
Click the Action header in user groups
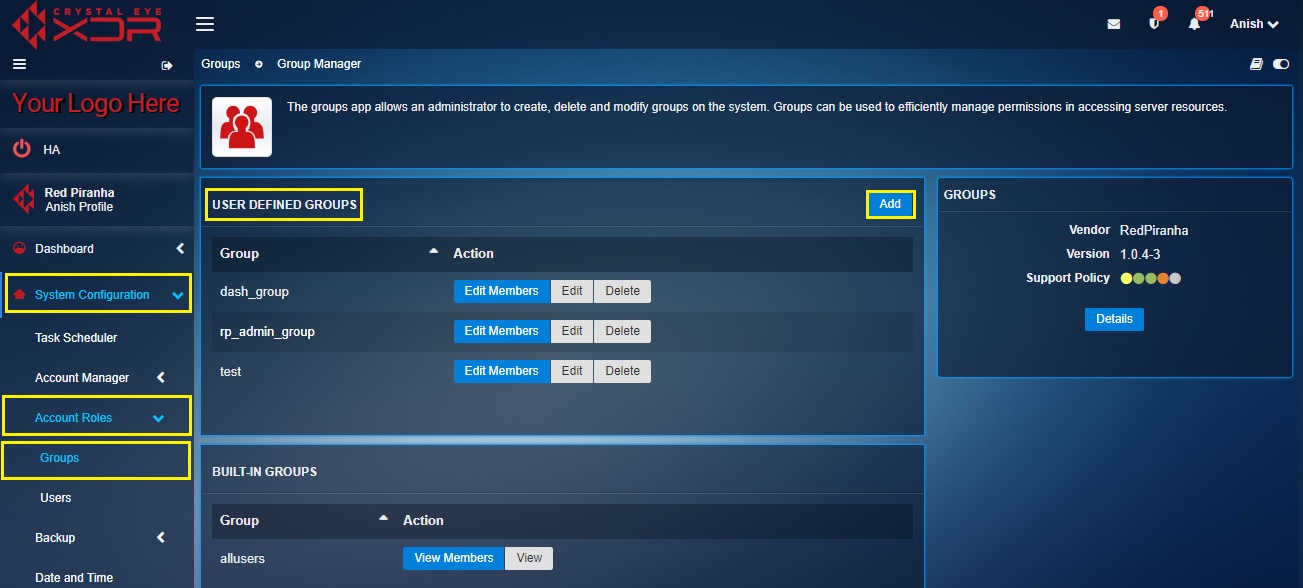click(x=473, y=253)
